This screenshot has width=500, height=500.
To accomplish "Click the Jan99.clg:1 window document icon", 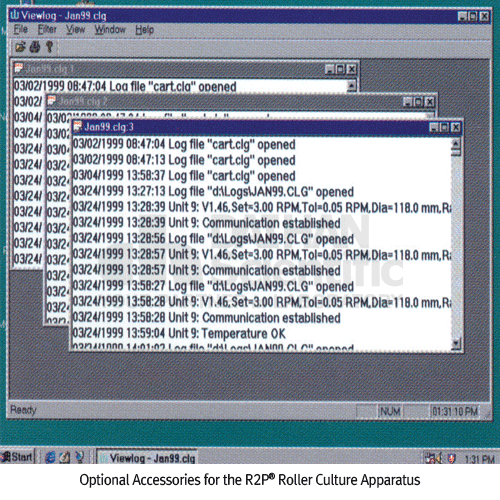I will coord(19,68).
